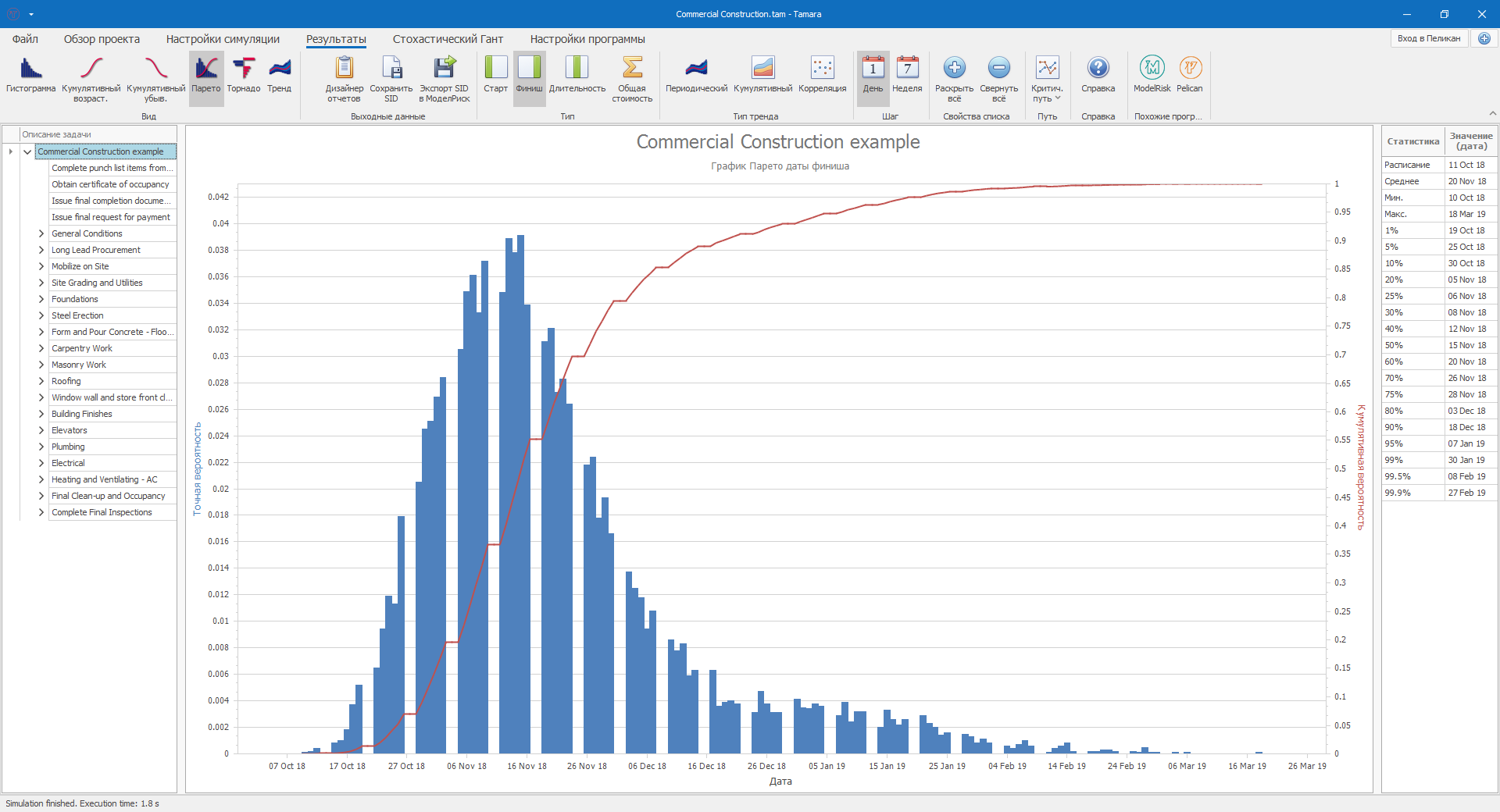Toggle the Старт date type
This screenshot has height=812, width=1500.
[495, 77]
